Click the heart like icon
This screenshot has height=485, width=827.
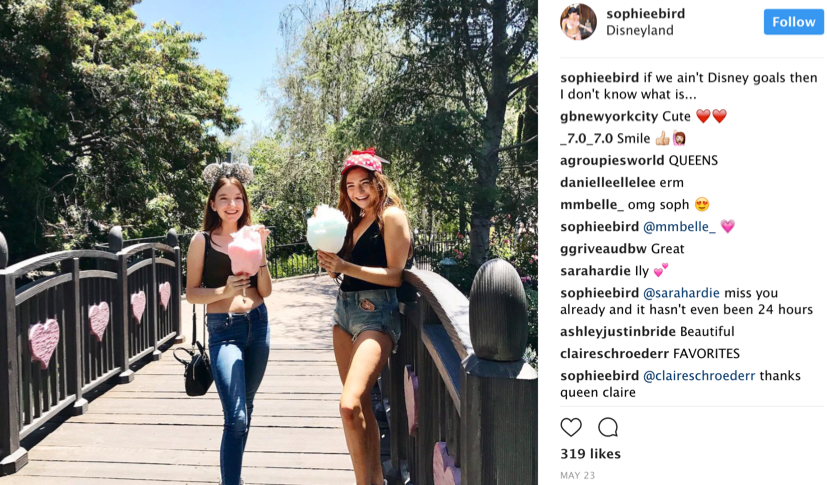pos(571,427)
